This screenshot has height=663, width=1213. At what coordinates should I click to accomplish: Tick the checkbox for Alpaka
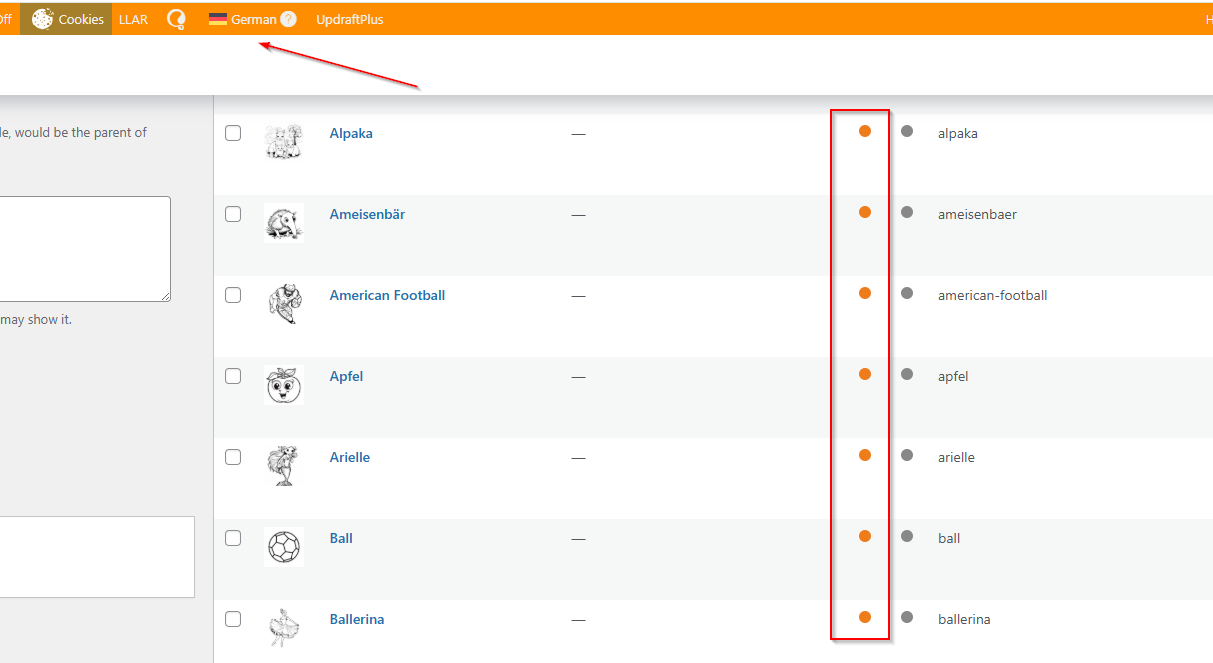tap(233, 133)
